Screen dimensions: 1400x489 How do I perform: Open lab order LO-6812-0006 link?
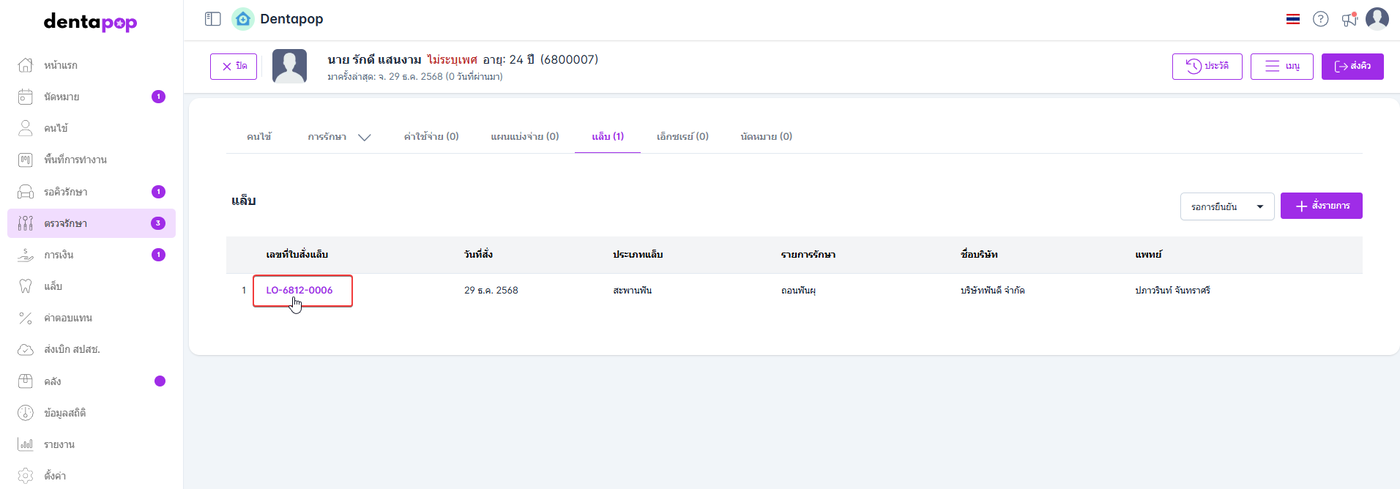click(x=299, y=290)
